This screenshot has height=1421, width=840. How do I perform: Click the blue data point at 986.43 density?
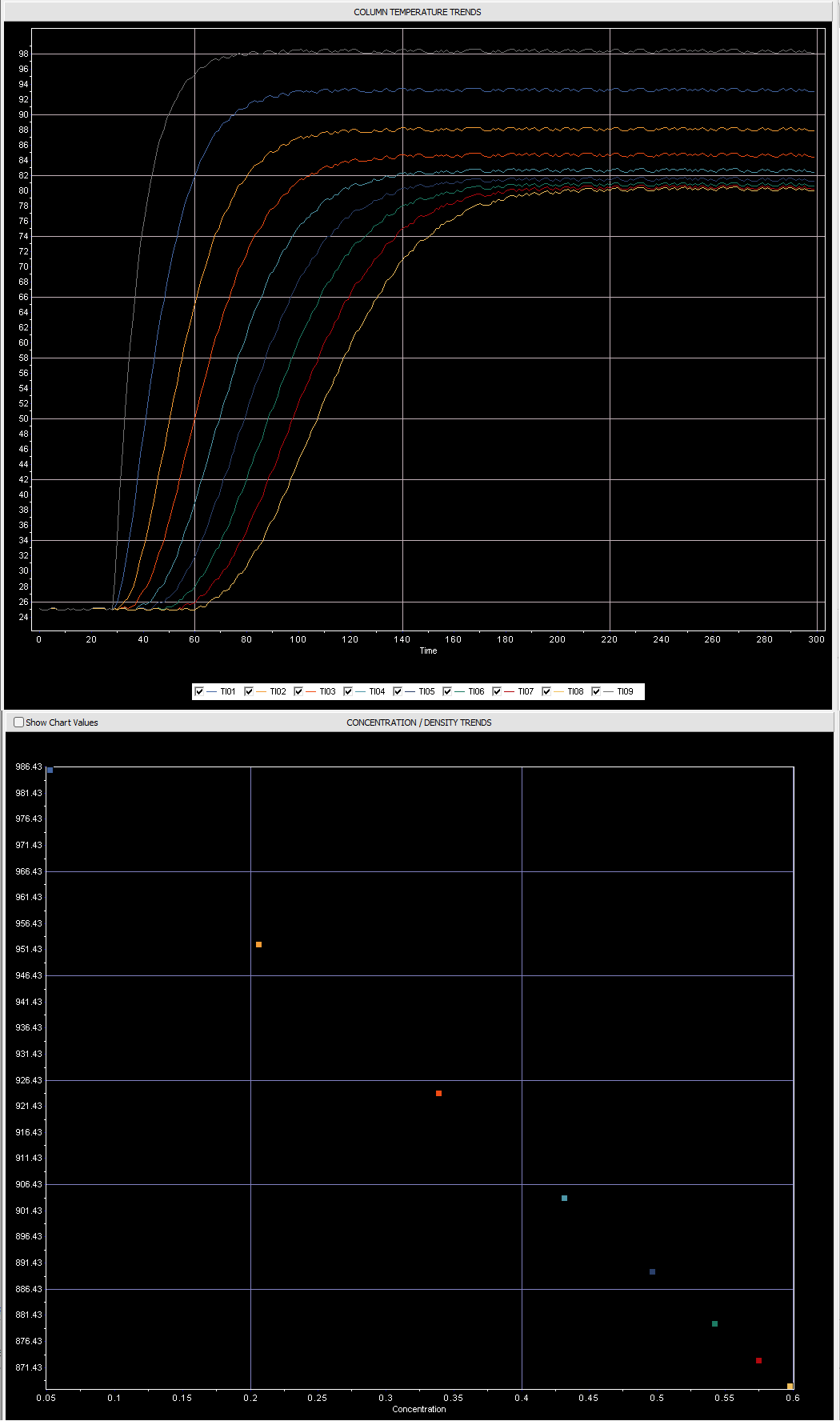50,771
